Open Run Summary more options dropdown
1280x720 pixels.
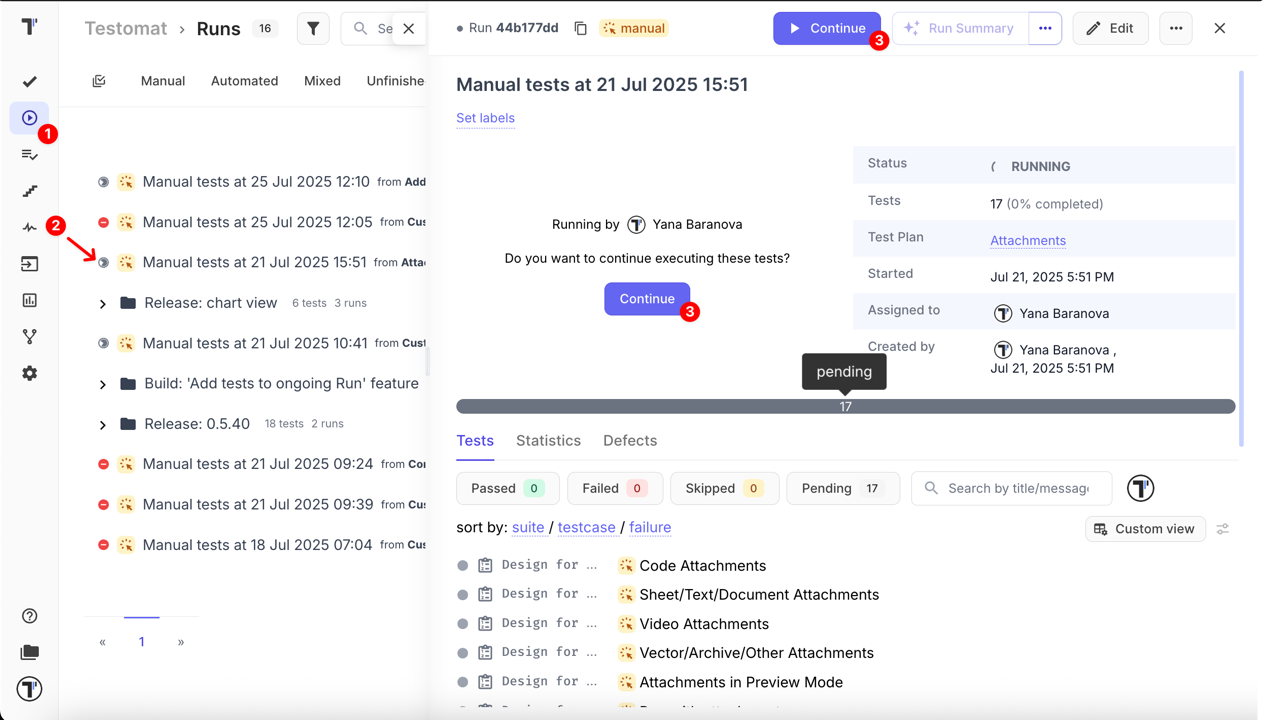[x=1044, y=28]
